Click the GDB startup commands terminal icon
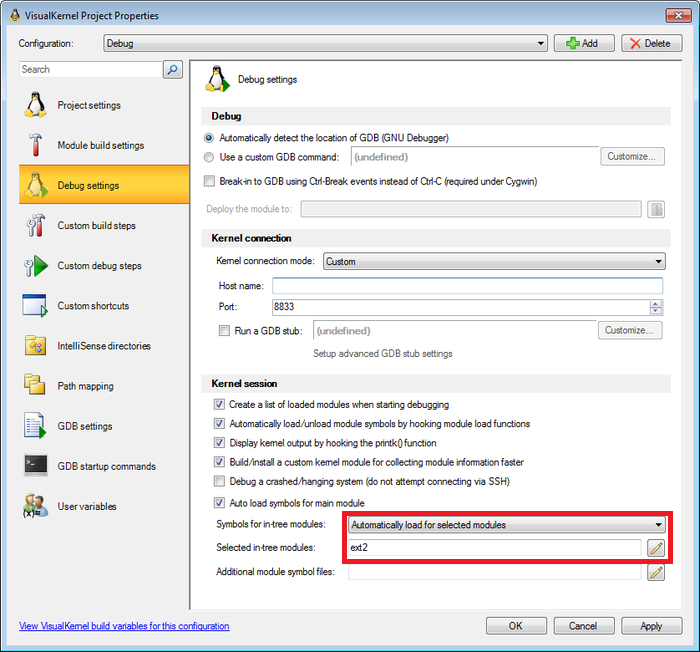This screenshot has height=652, width=700. tap(36, 465)
